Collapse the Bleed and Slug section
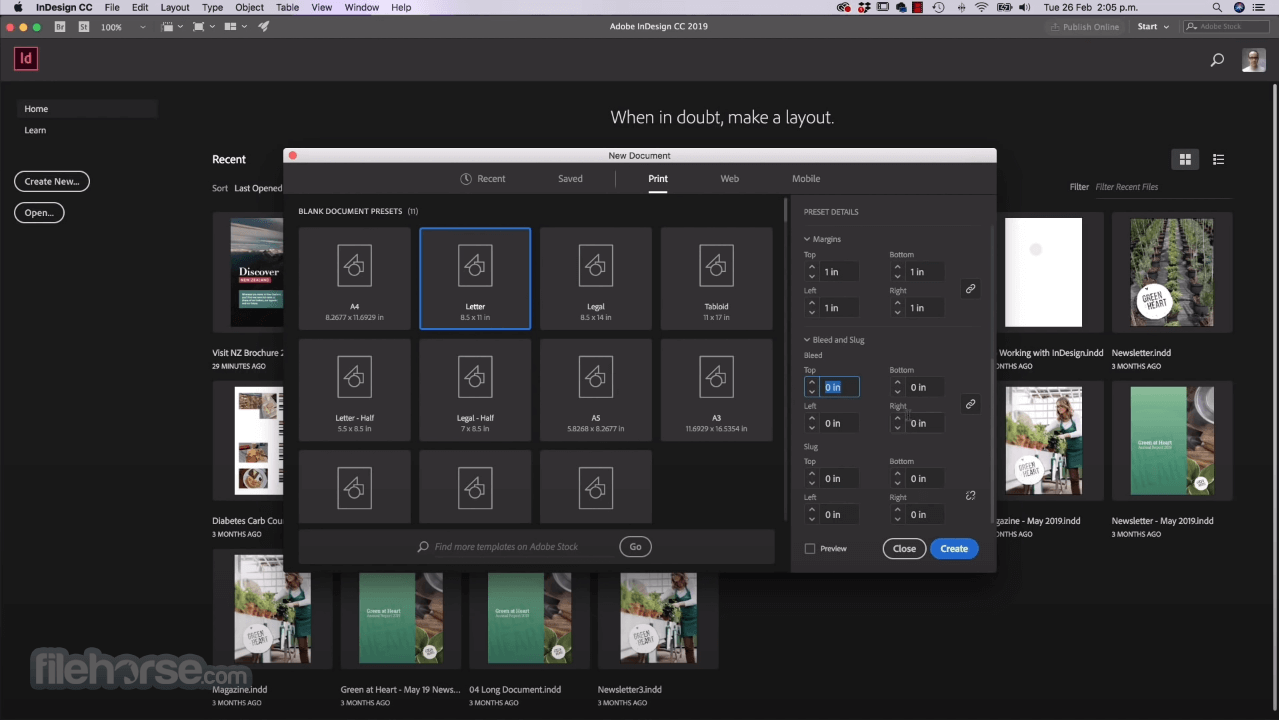The height and width of the screenshot is (720, 1279). point(808,340)
